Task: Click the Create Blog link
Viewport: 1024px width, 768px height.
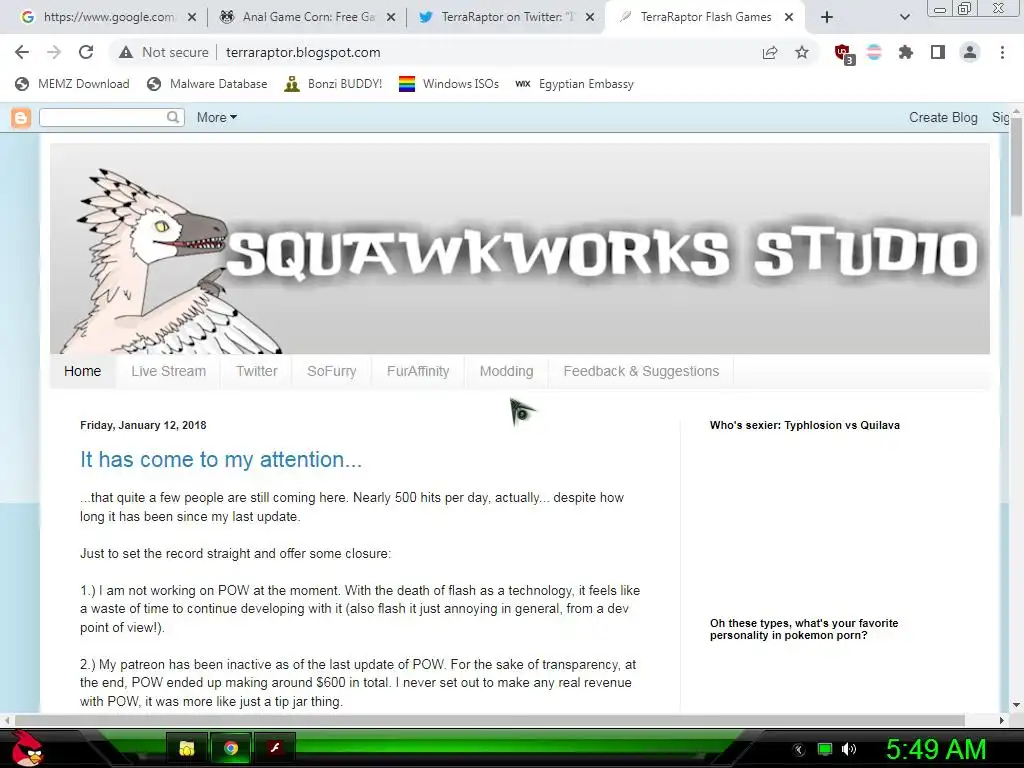Action: (943, 118)
